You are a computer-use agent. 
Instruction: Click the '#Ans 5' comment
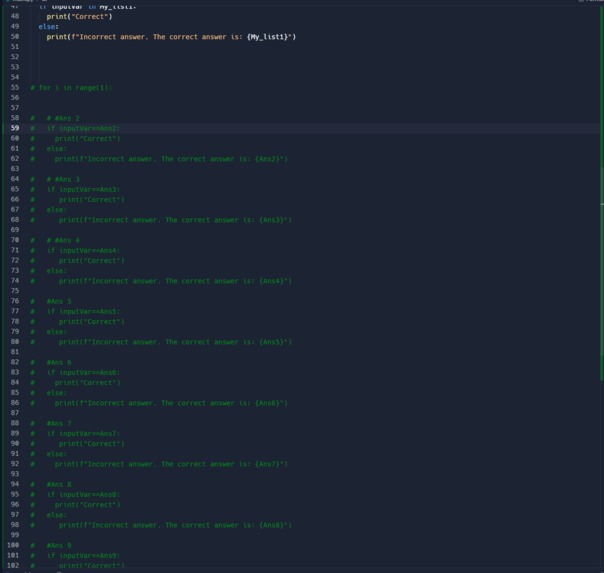(x=59, y=301)
